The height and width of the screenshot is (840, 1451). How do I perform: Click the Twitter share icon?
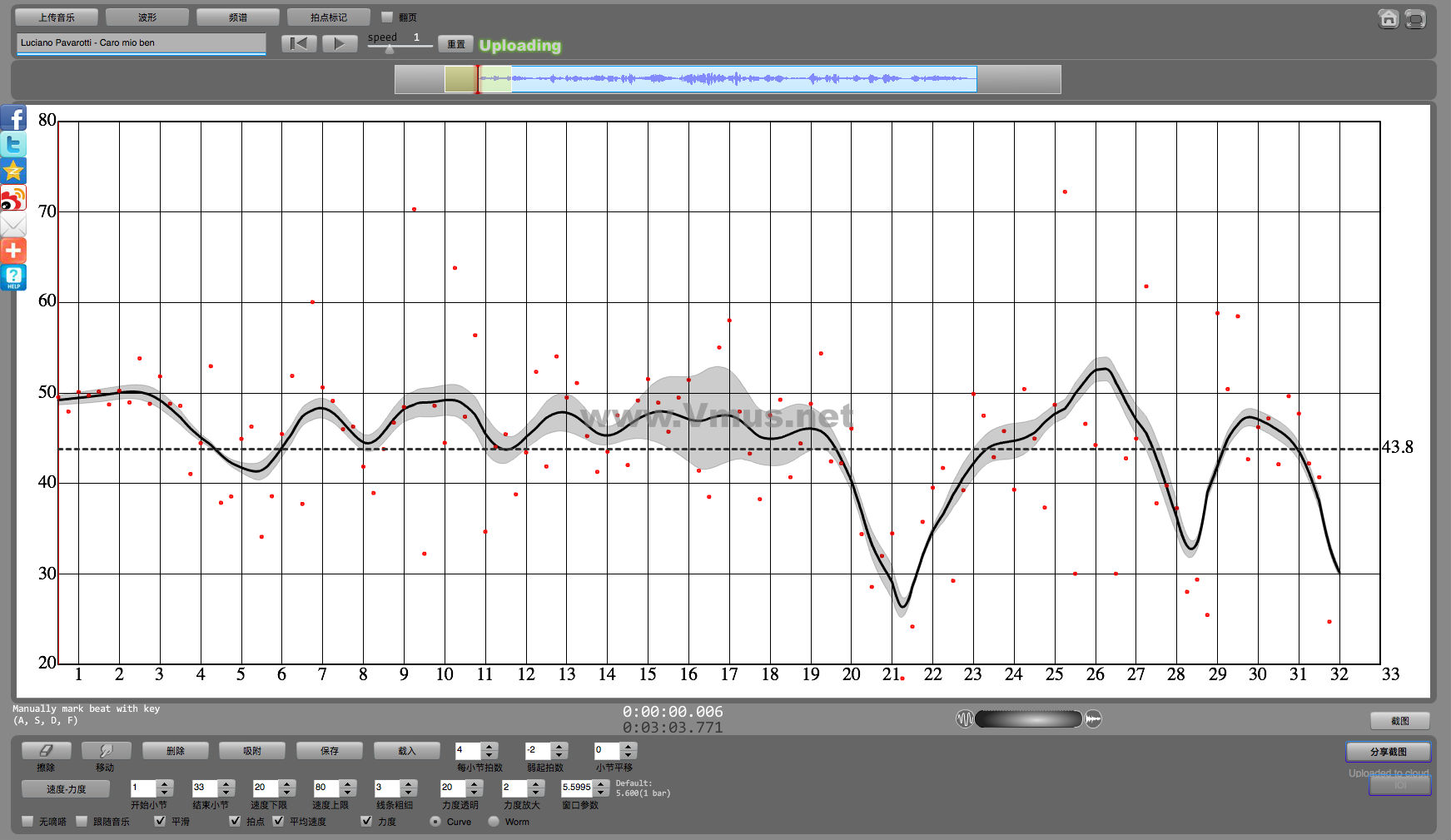(13, 144)
